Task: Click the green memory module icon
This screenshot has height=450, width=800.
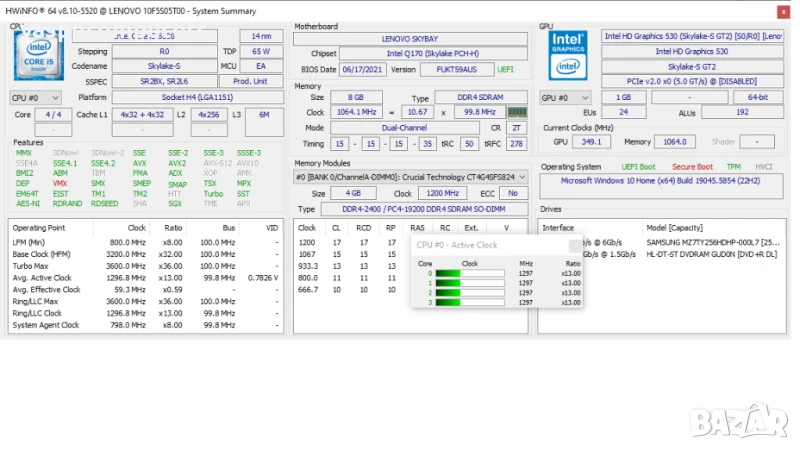Action: pos(517,112)
